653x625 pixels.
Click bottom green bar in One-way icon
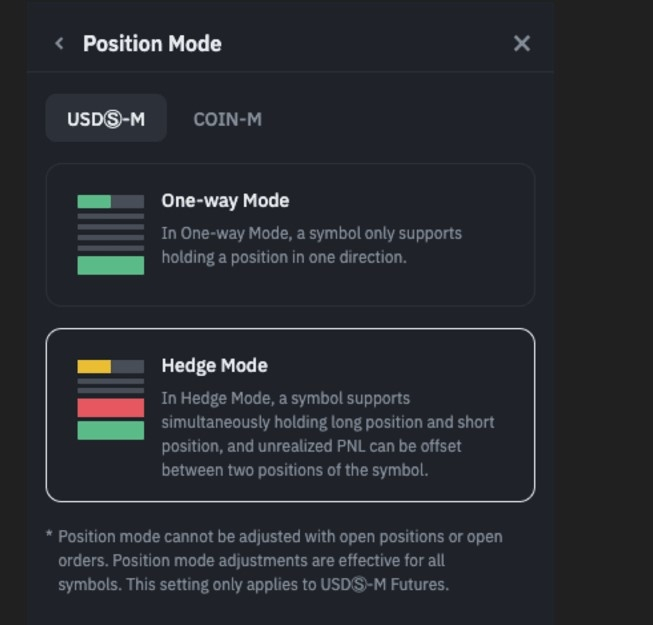coord(111,265)
